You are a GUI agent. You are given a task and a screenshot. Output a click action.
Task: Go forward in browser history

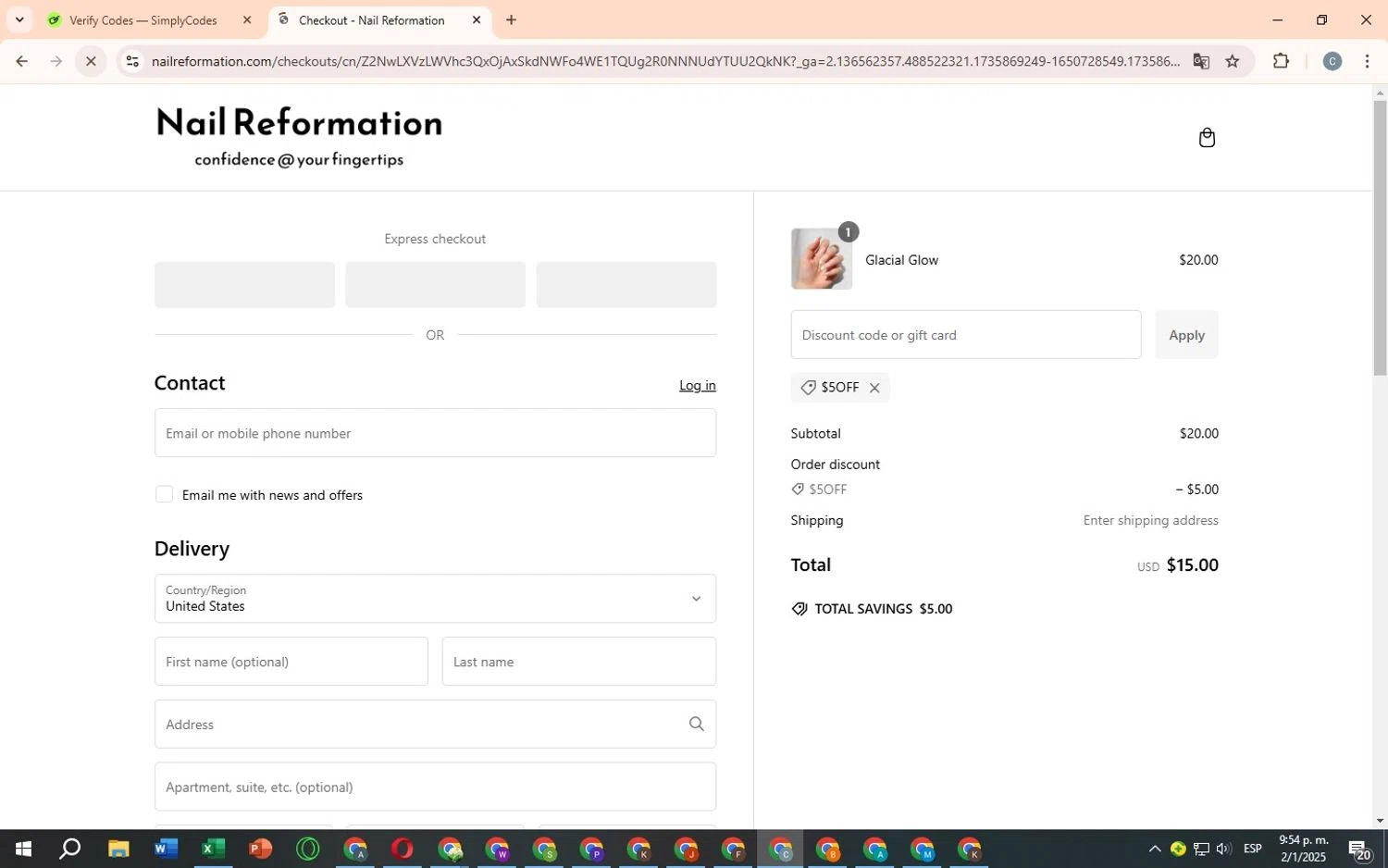[x=56, y=61]
